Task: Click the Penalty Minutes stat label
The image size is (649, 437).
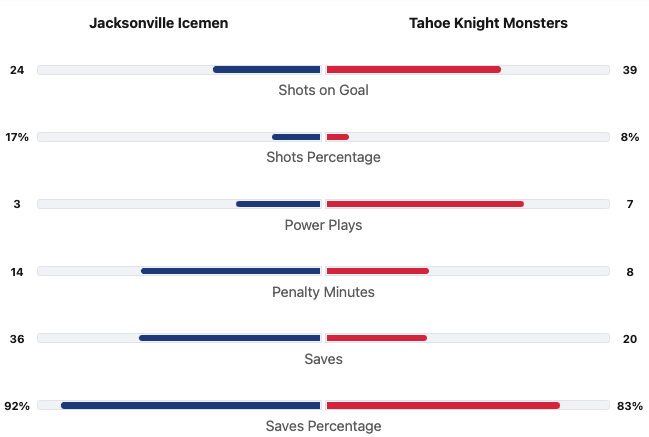Action: (323, 292)
